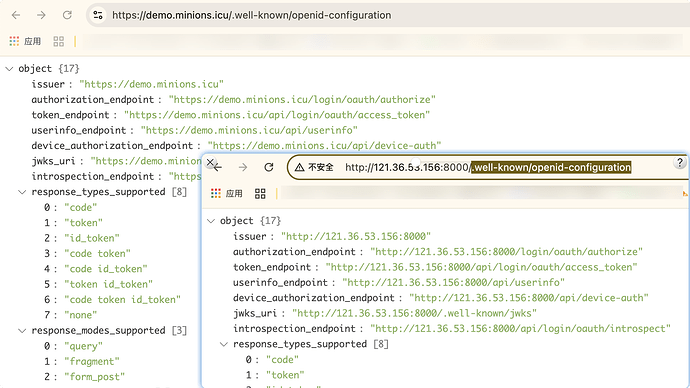Click the forward arrow in main browser
Image resolution: width=690 pixels, height=388 pixels.
pyautogui.click(x=41, y=15)
